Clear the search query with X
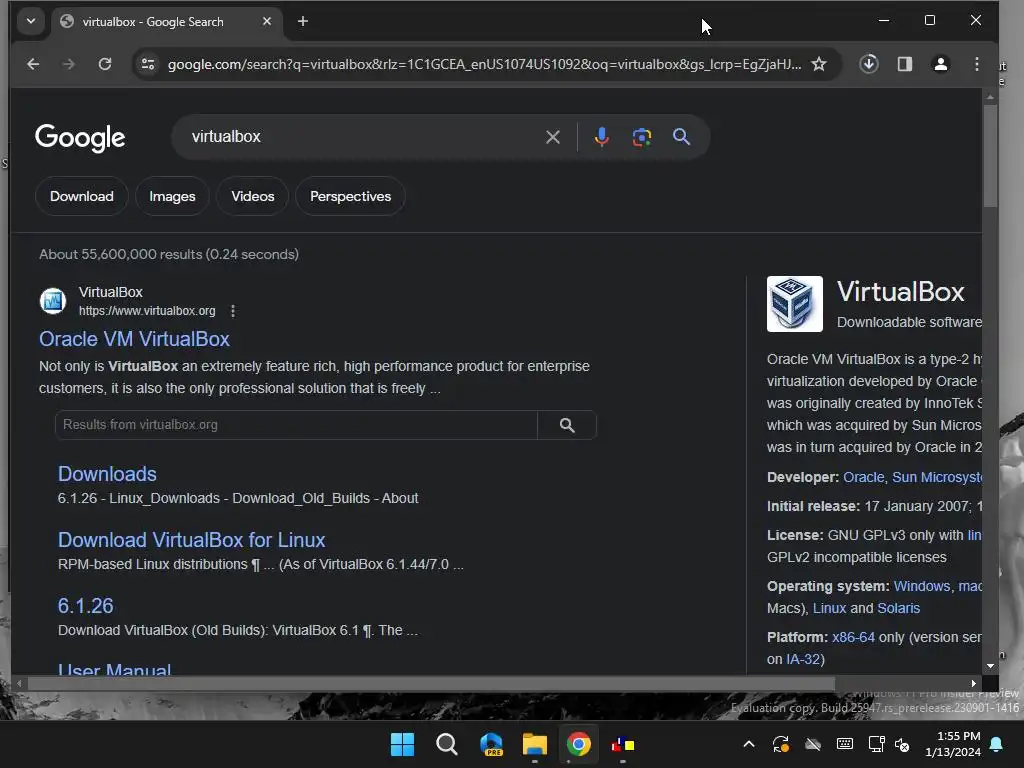Screen dimensions: 1024x768 click(x=552, y=137)
